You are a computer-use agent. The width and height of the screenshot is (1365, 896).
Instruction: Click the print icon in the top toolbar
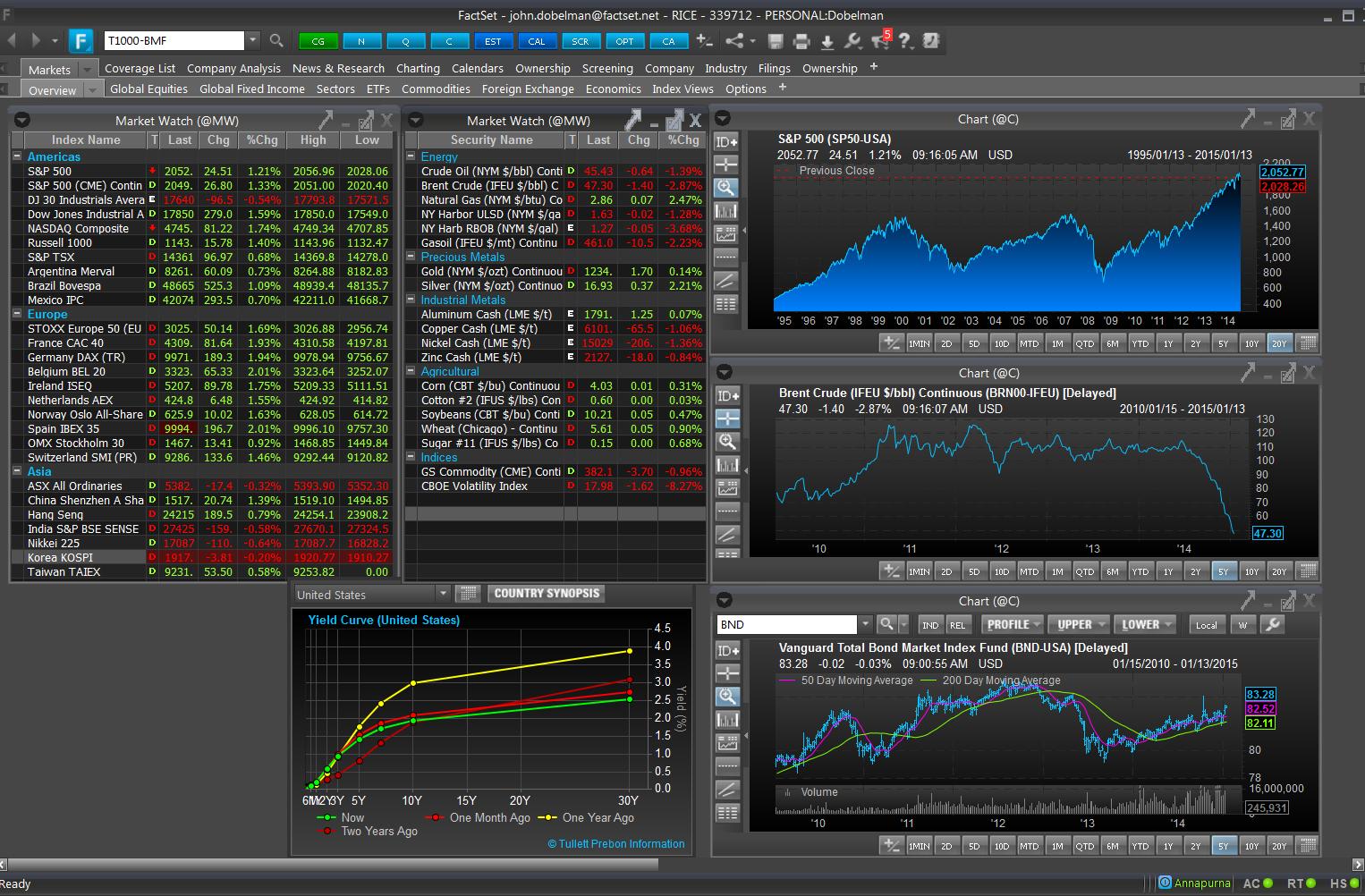coord(801,41)
